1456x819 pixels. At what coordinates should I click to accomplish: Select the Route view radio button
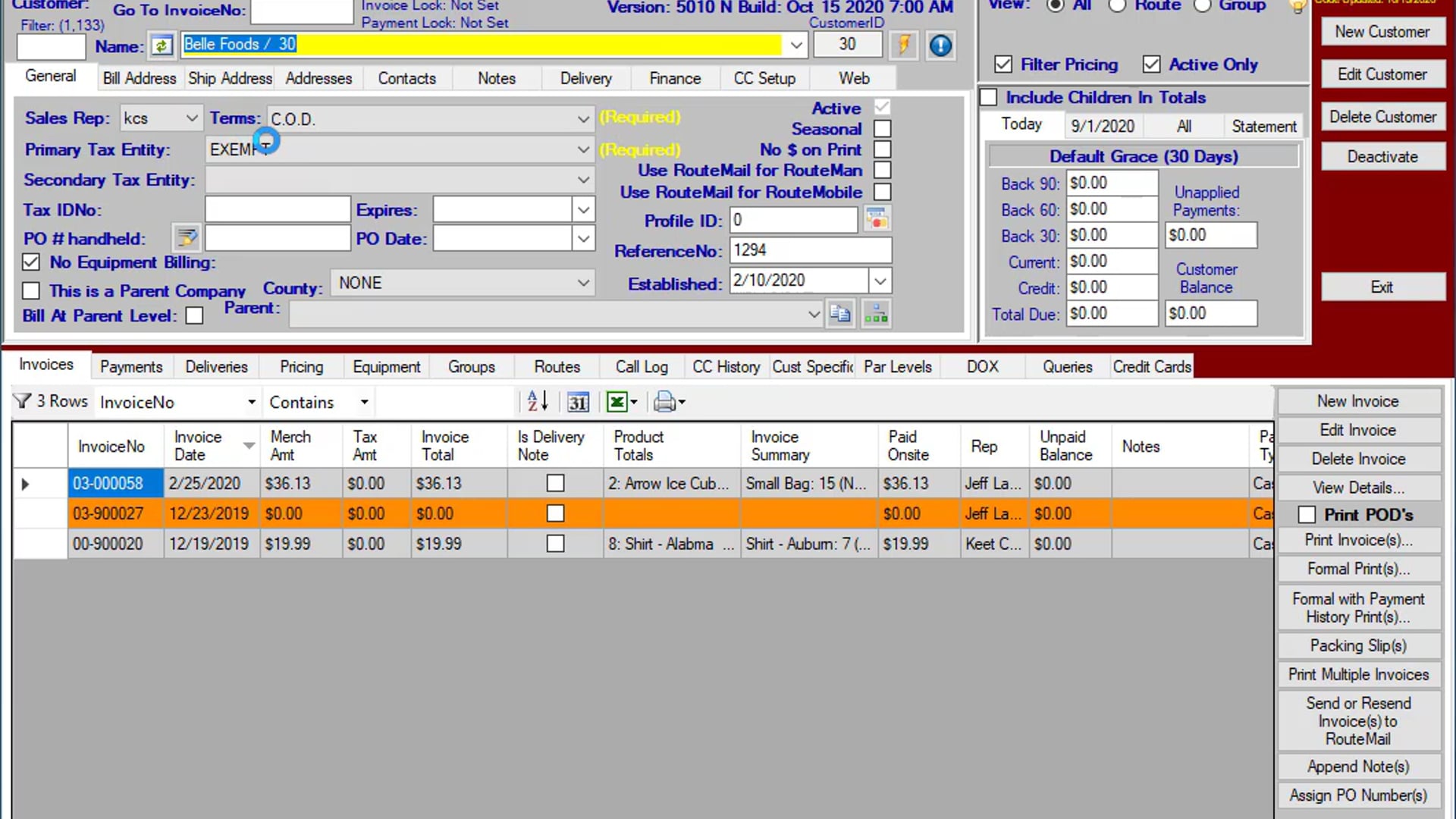[1117, 6]
